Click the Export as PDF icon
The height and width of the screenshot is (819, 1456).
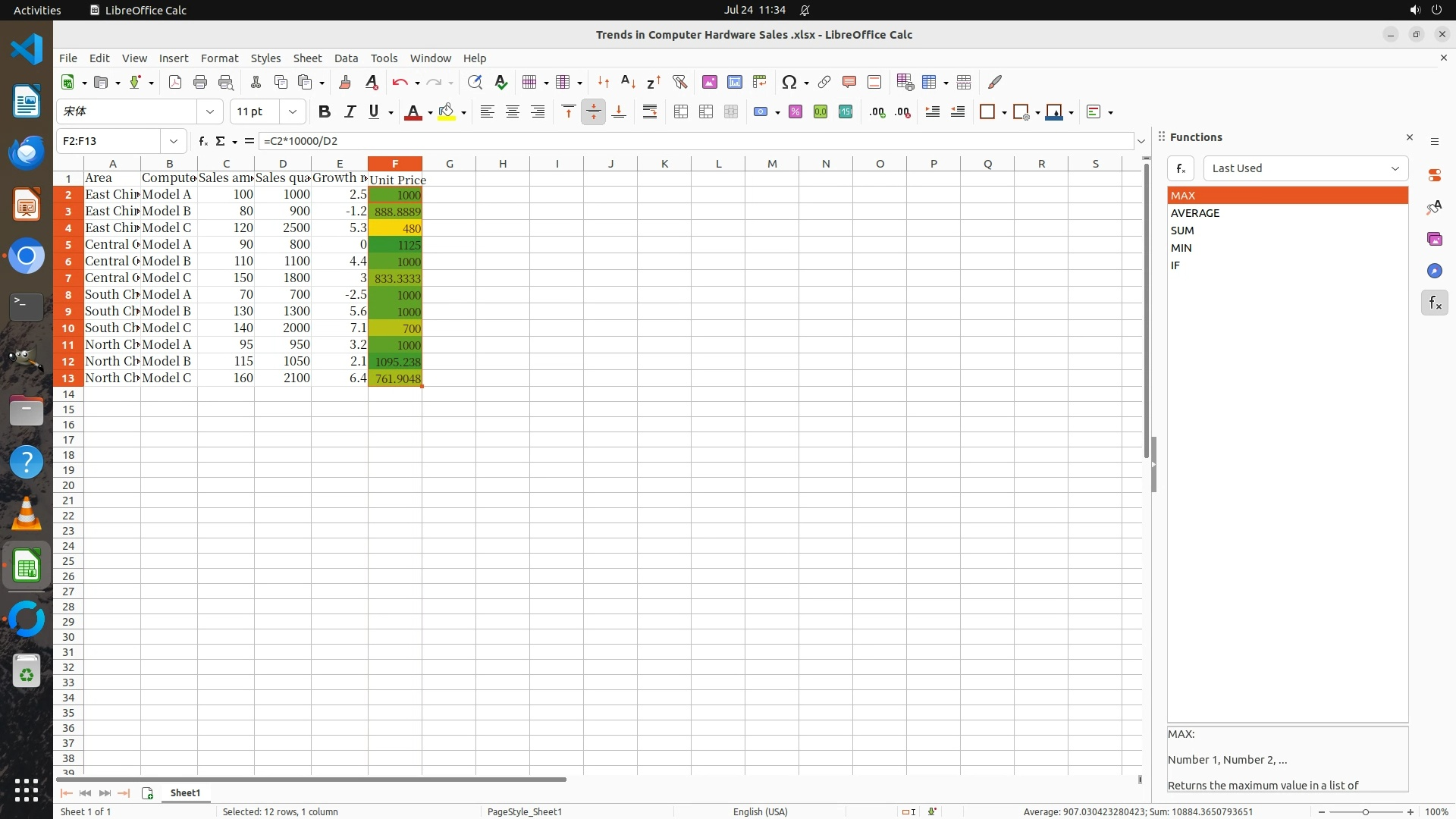click(175, 82)
